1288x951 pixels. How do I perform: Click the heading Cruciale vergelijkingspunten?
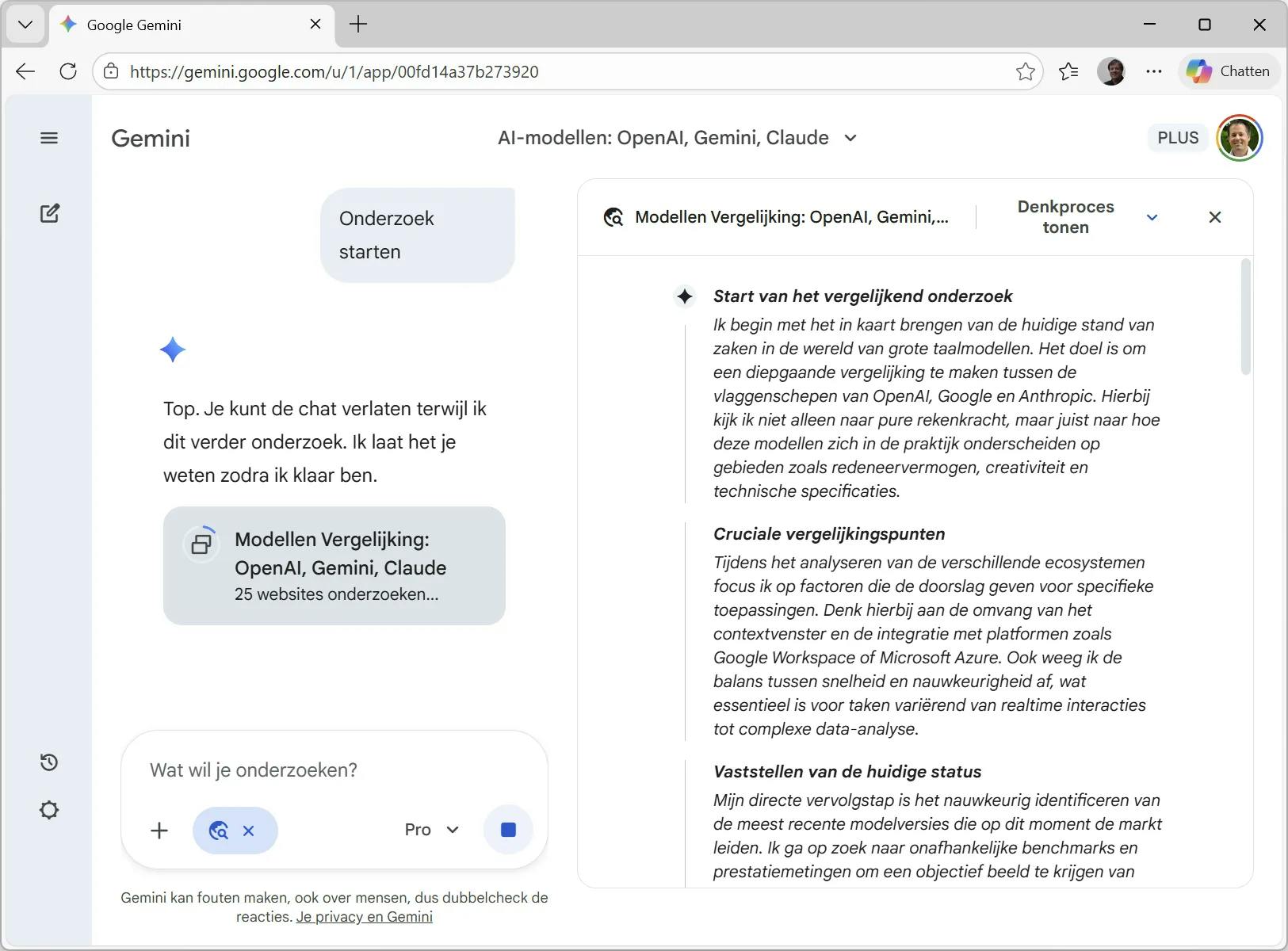tap(829, 534)
